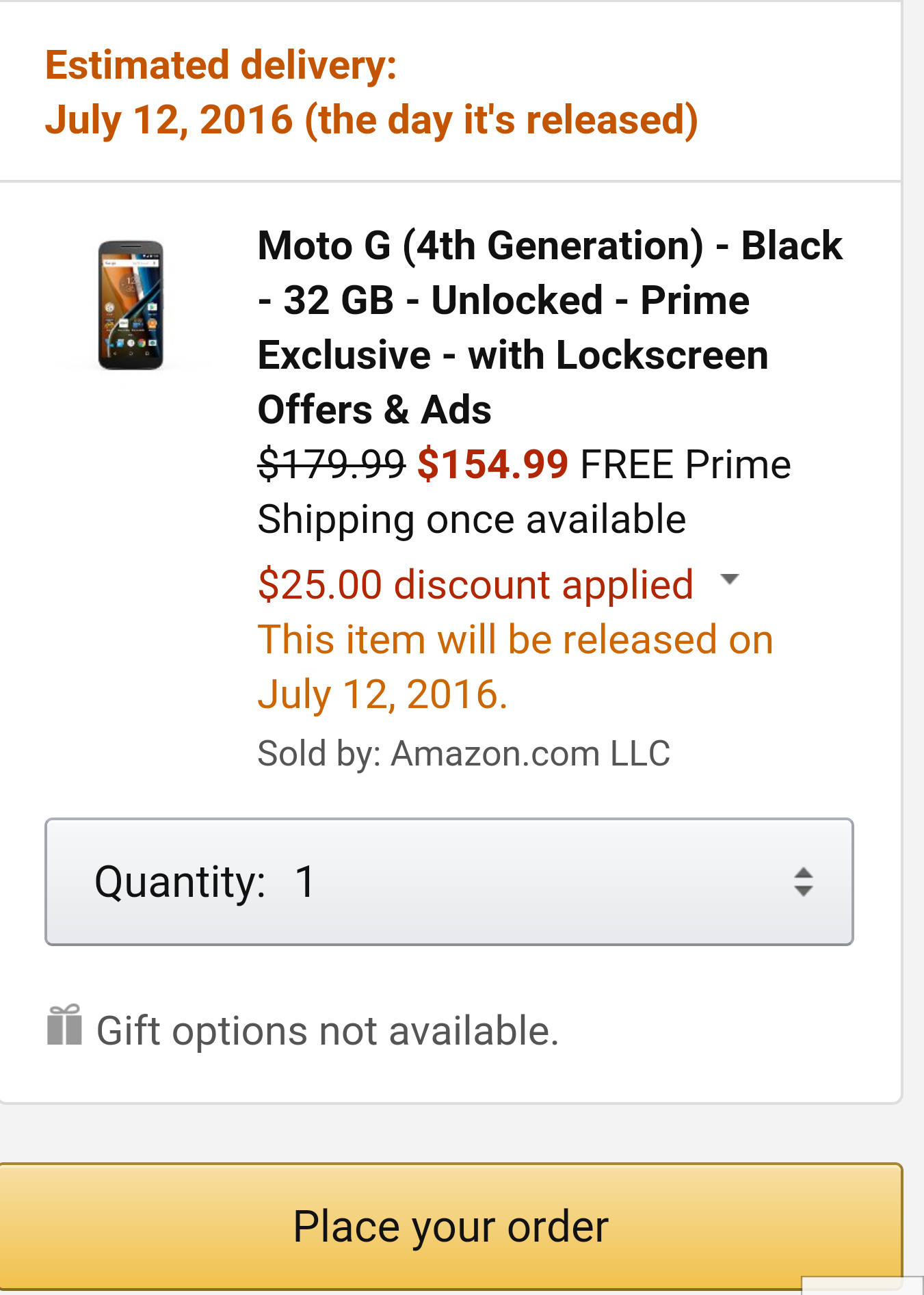
Task: Click Gift options not available label
Action: [x=328, y=1031]
